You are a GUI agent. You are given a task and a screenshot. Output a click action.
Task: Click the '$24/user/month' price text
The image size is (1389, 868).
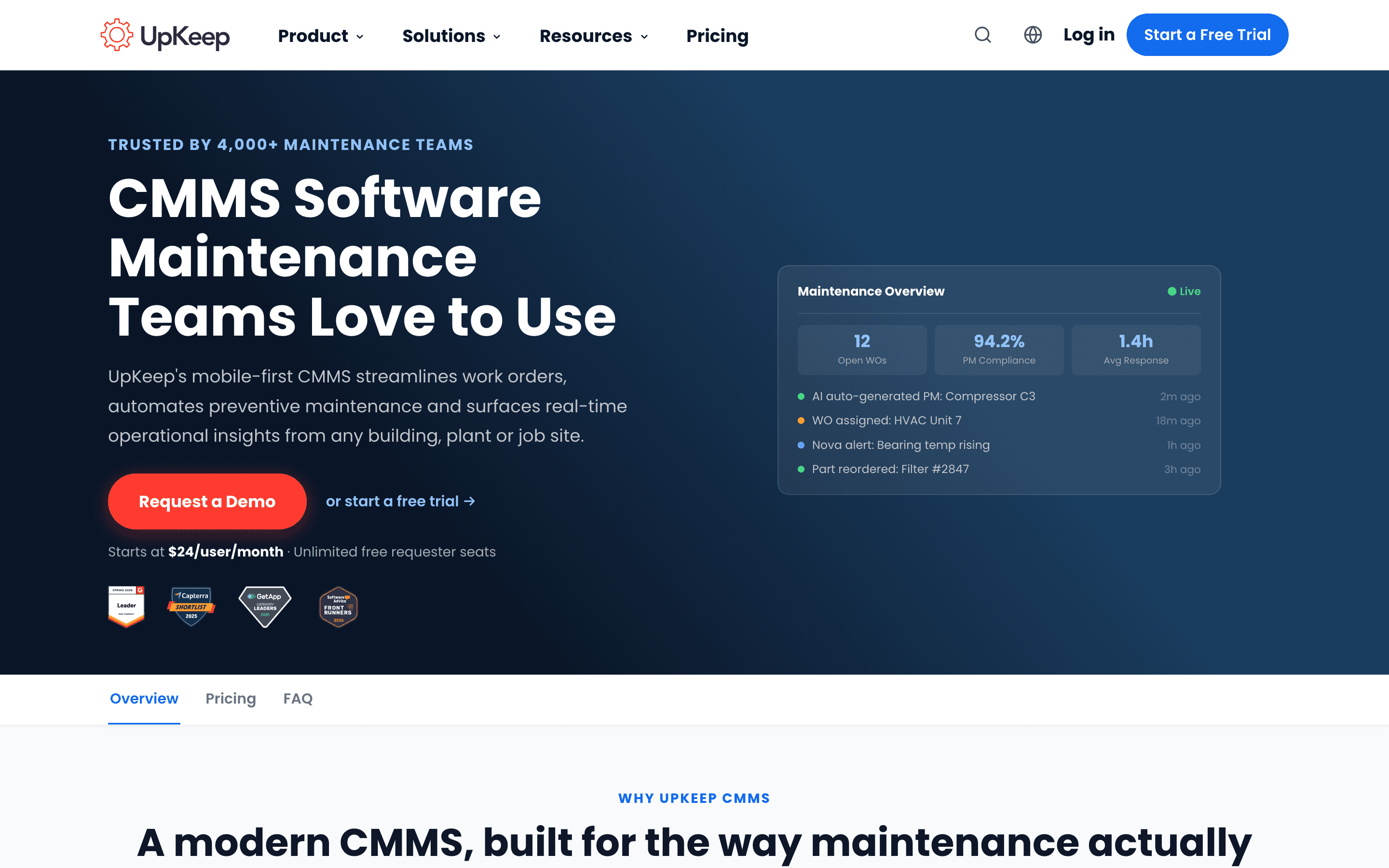point(226,552)
